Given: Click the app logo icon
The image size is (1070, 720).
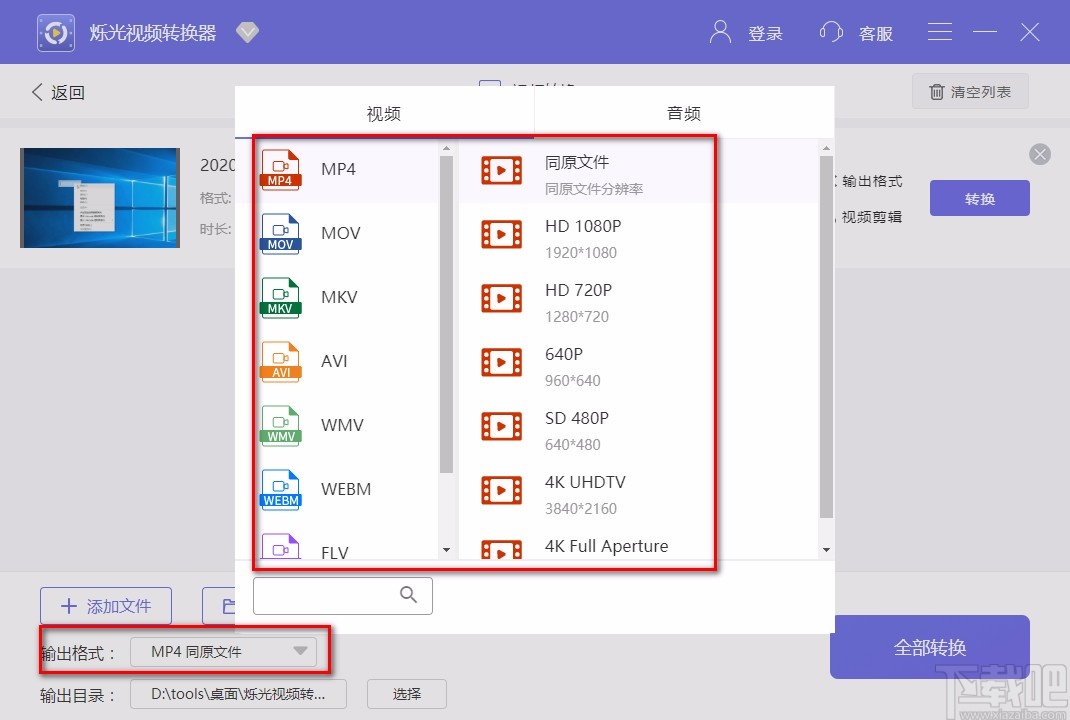Looking at the screenshot, I should pos(56,32).
